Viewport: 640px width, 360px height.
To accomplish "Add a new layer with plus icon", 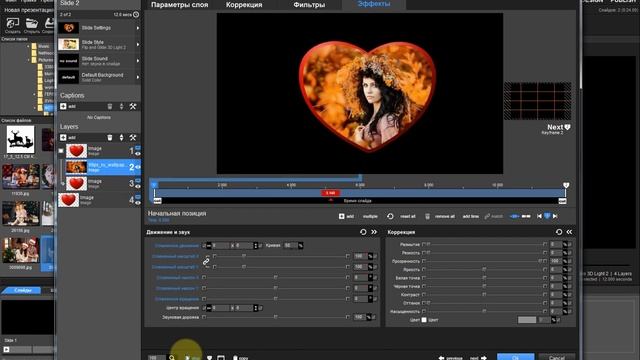I will tap(63, 138).
